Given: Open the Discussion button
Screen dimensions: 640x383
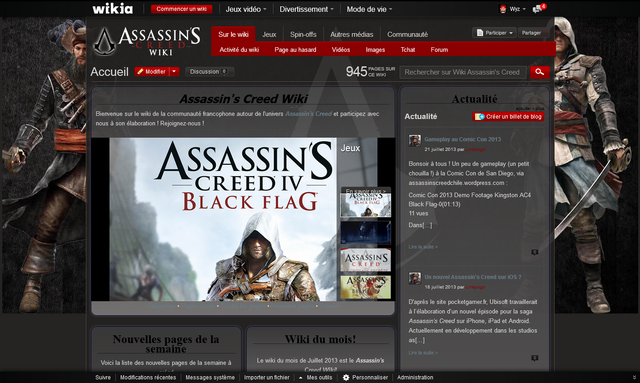Looking at the screenshot, I should (209, 71).
